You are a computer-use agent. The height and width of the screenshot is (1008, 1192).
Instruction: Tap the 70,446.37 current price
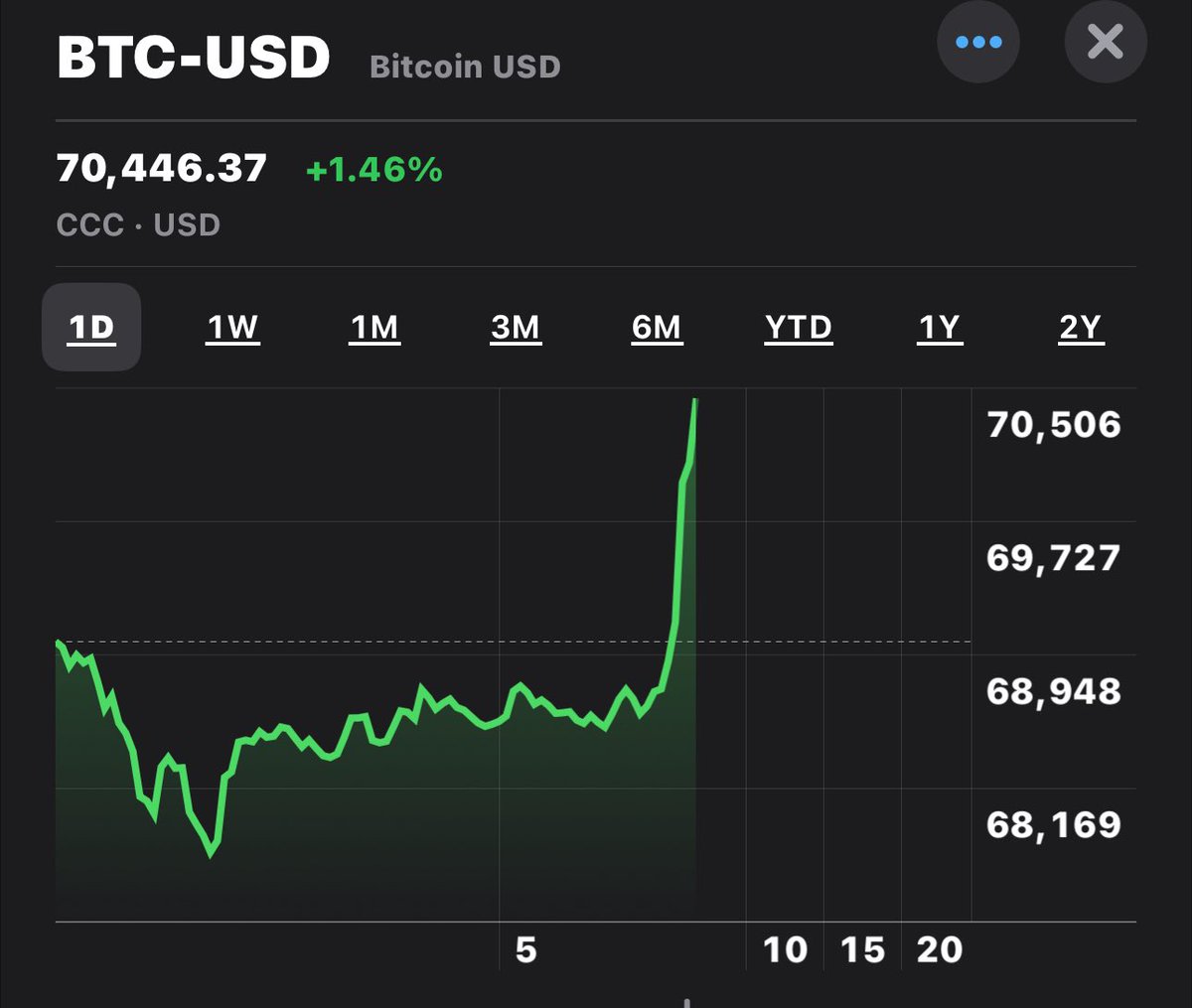click(x=162, y=168)
